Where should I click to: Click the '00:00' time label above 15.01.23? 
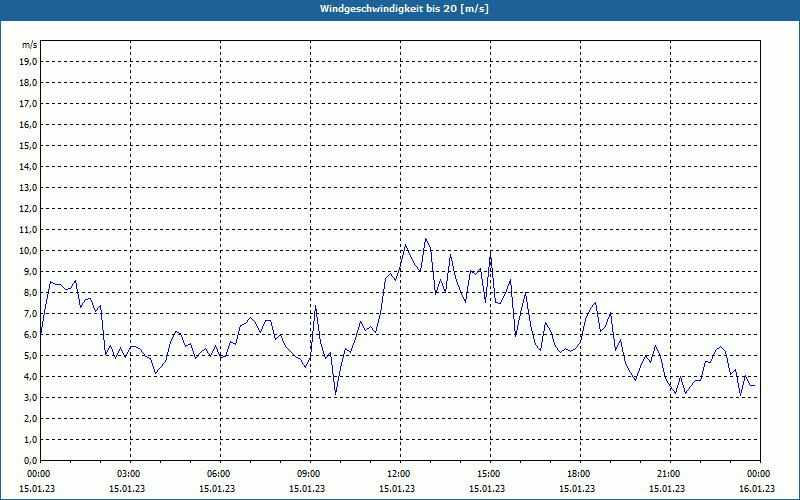tap(37, 474)
